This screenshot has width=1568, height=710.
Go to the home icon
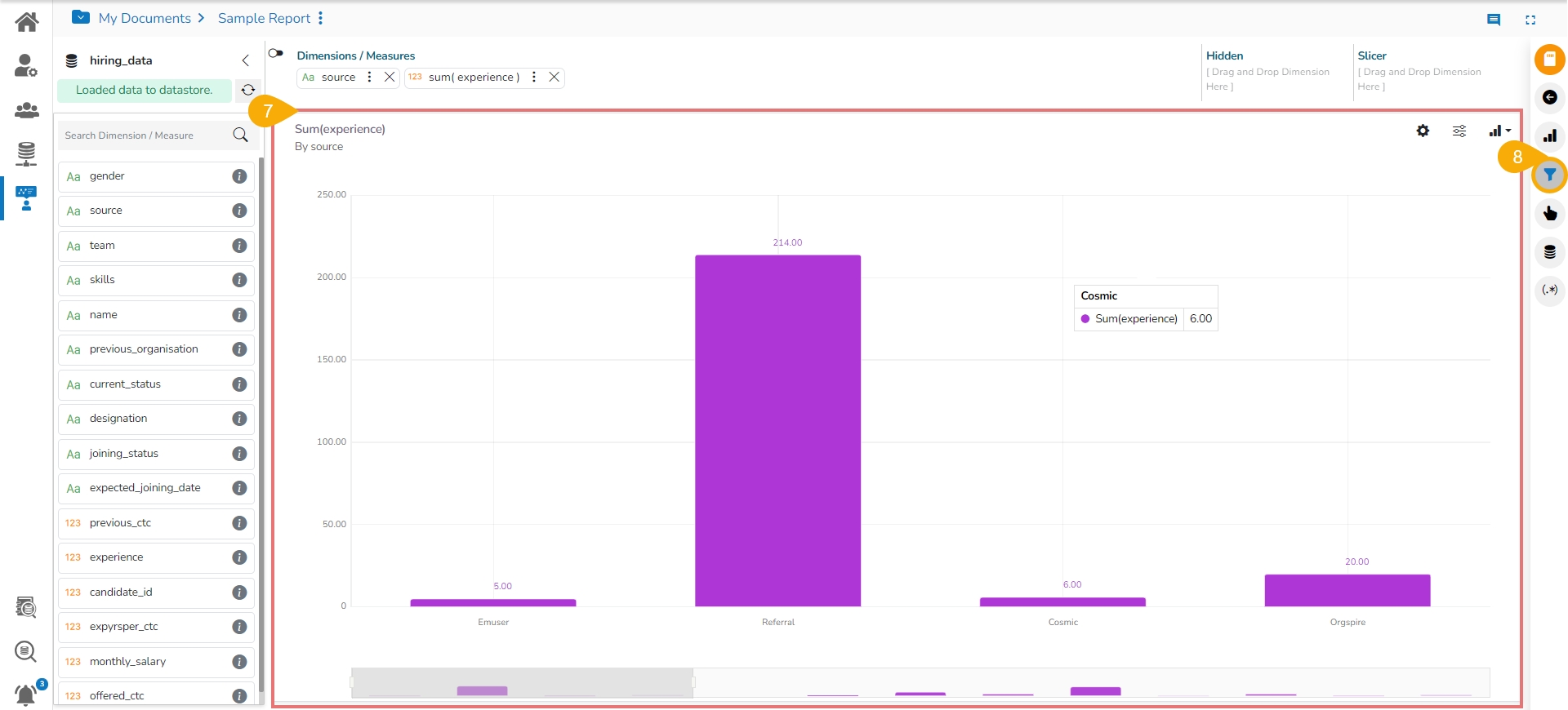27,22
